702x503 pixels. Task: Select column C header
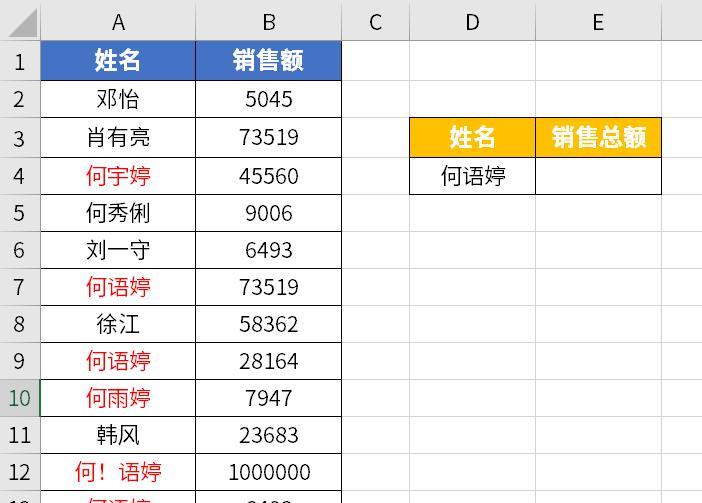pos(376,21)
